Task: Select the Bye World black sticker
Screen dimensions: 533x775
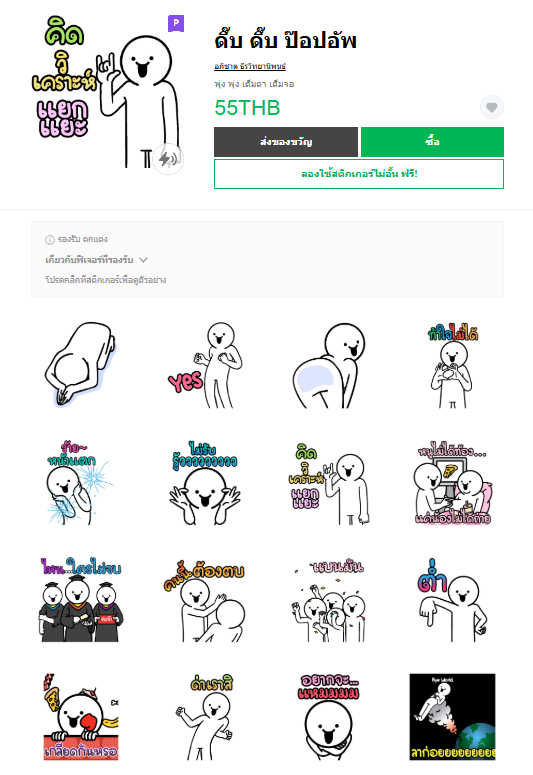Action: coord(452,717)
